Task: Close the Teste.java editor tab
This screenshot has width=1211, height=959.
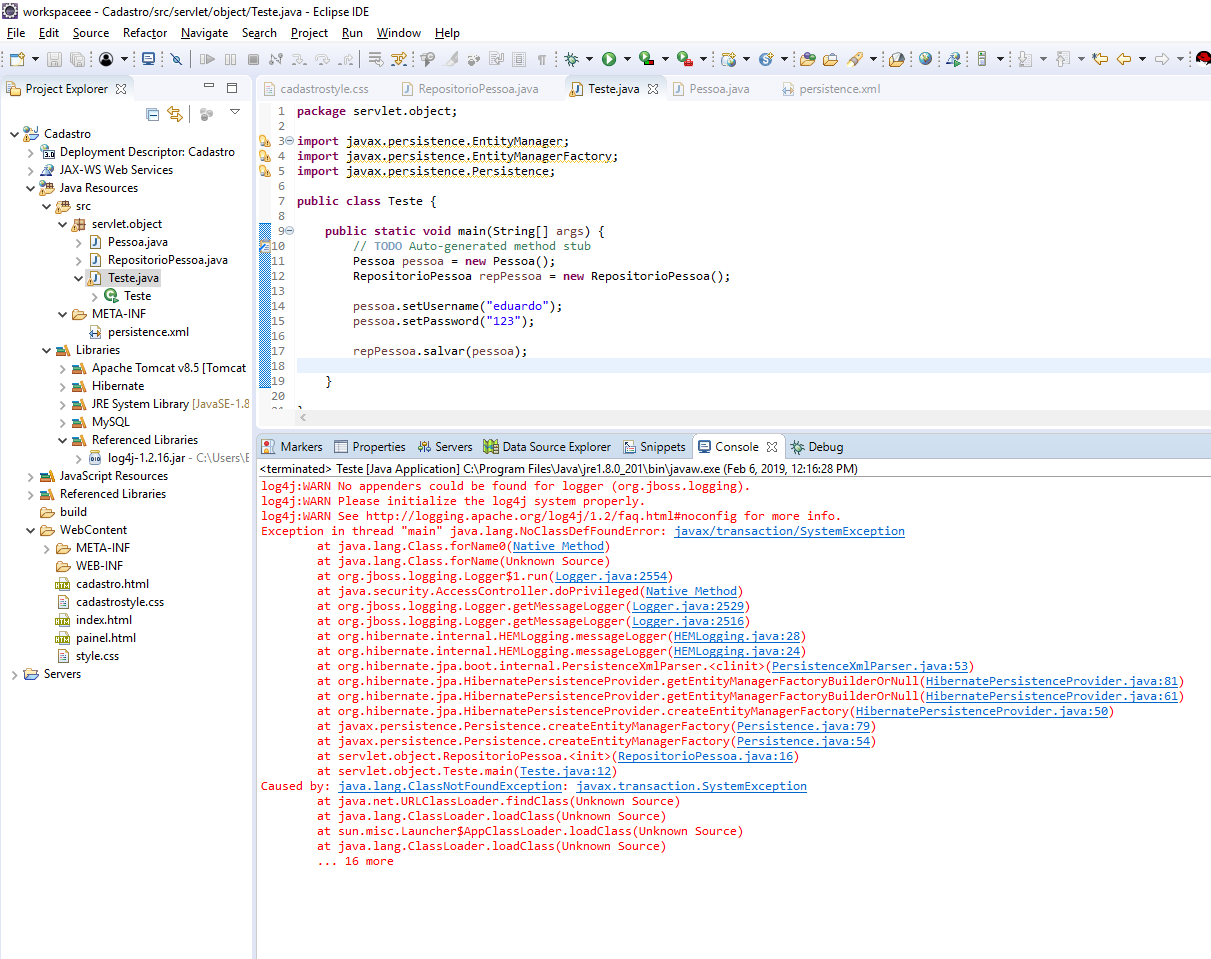Action: pyautogui.click(x=653, y=89)
